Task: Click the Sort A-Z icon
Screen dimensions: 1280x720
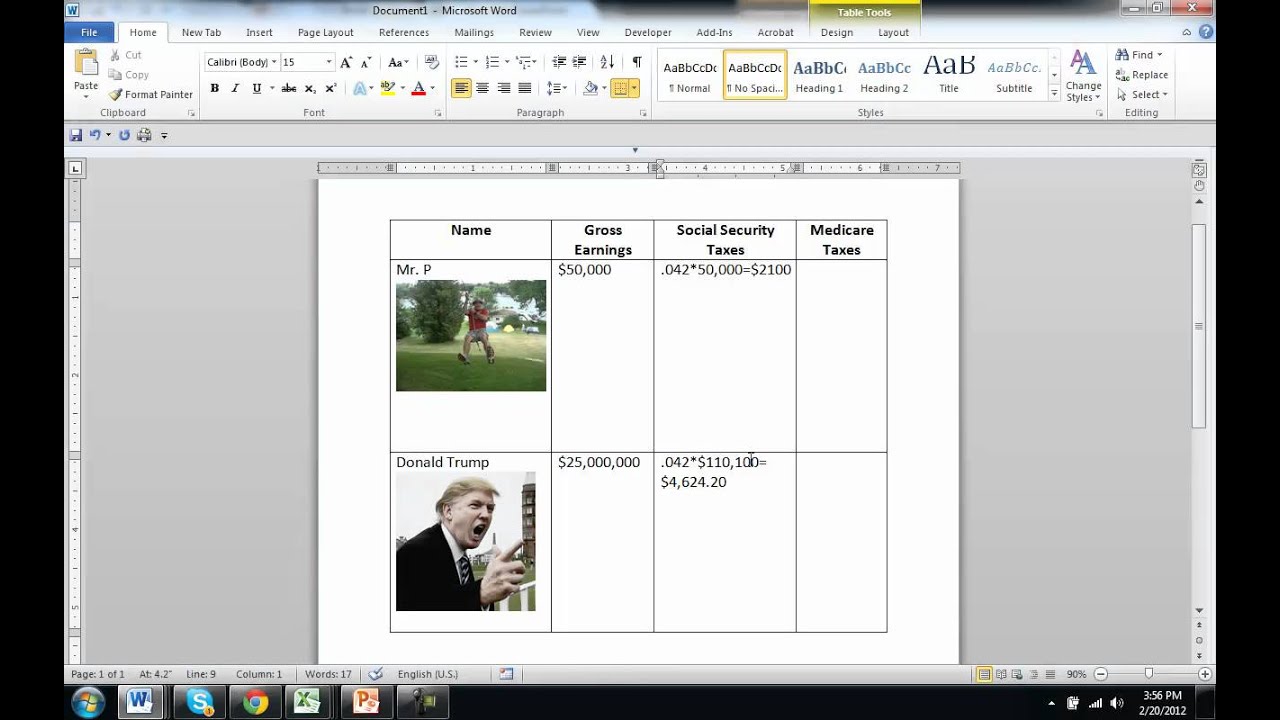Action: coord(607,62)
